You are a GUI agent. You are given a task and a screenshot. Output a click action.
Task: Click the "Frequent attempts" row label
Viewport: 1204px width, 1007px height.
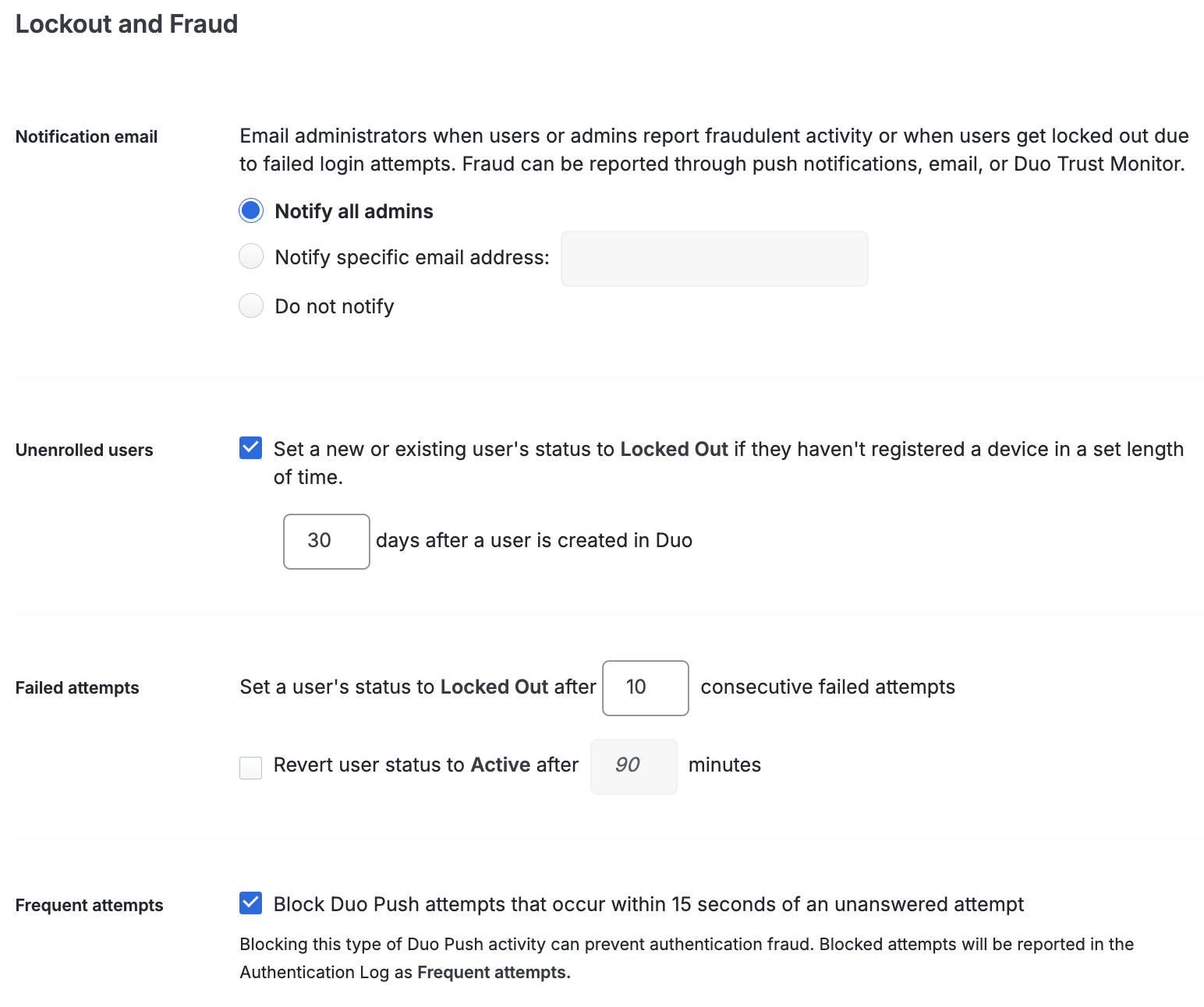[89, 905]
